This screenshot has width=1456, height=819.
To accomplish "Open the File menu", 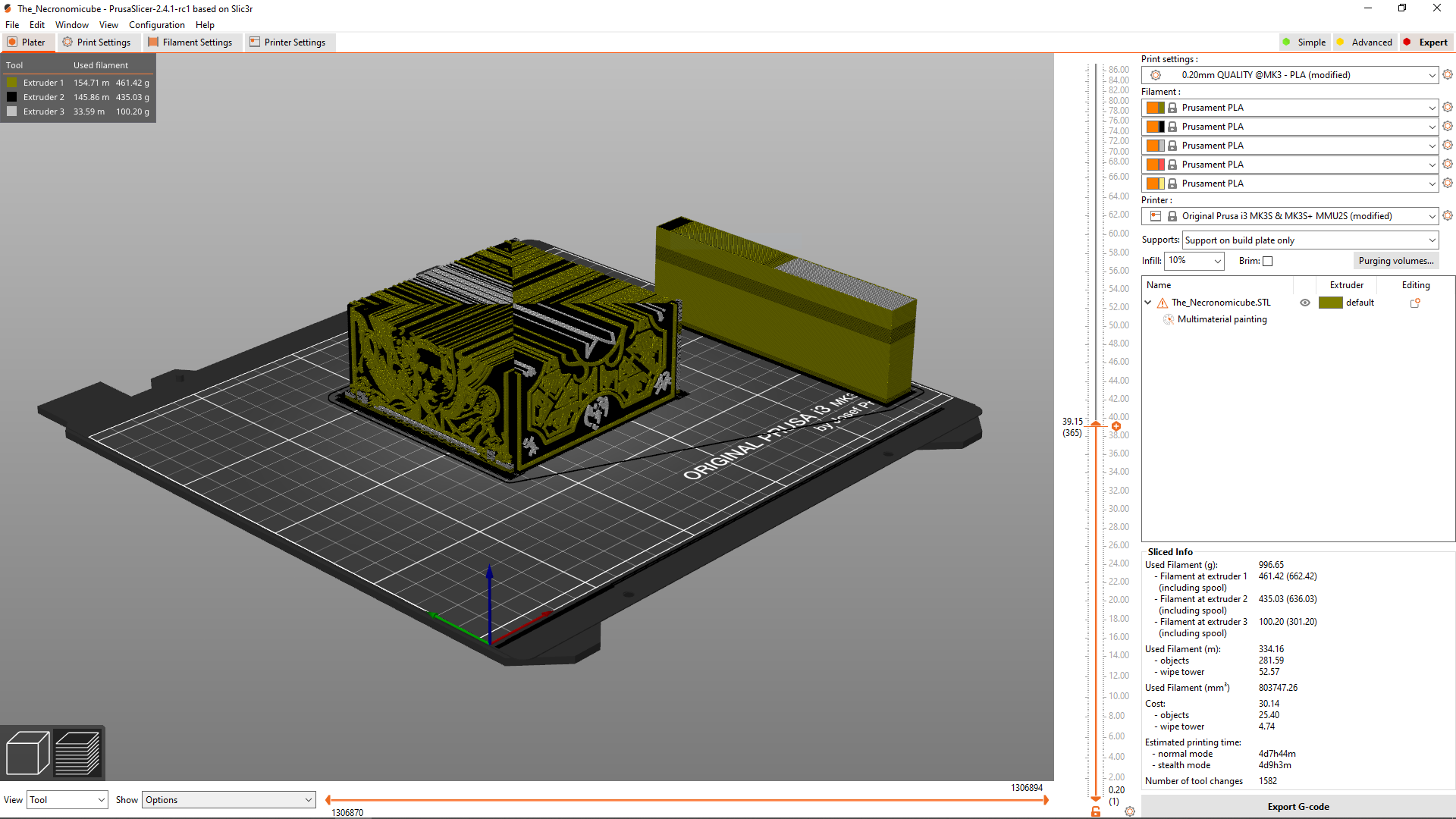I will pos(12,25).
